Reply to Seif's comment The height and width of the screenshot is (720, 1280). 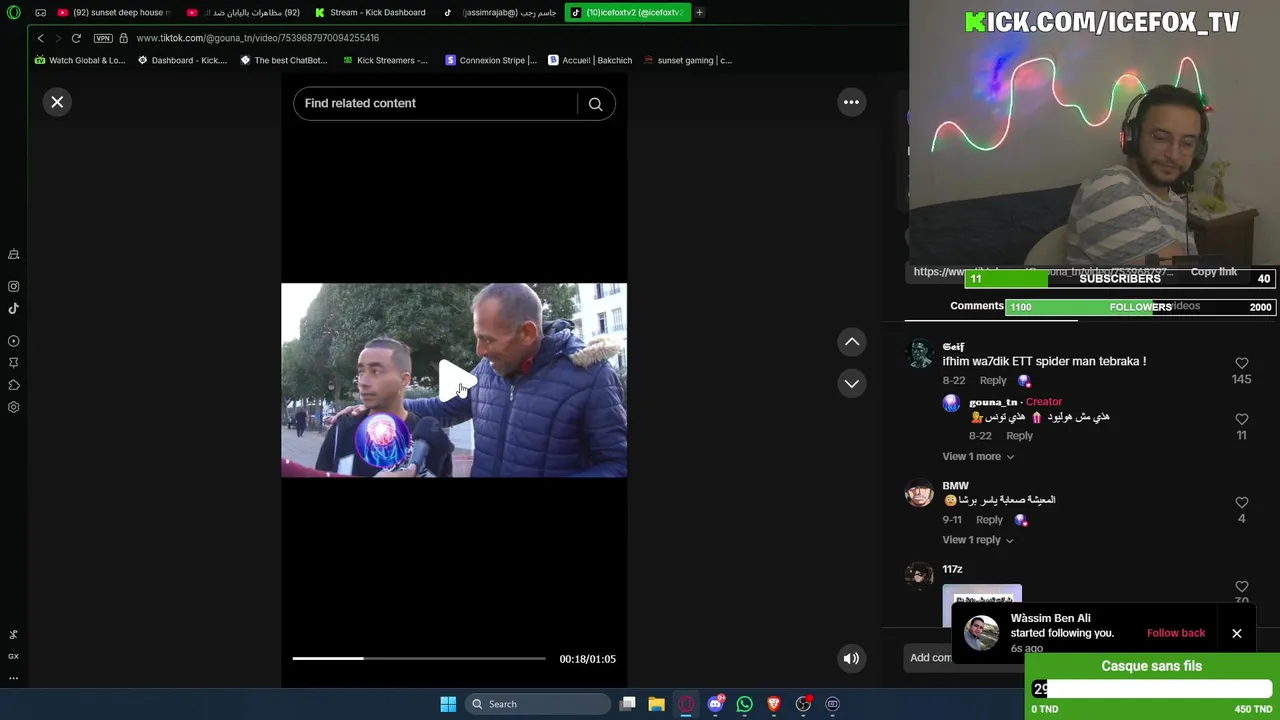pos(993,380)
